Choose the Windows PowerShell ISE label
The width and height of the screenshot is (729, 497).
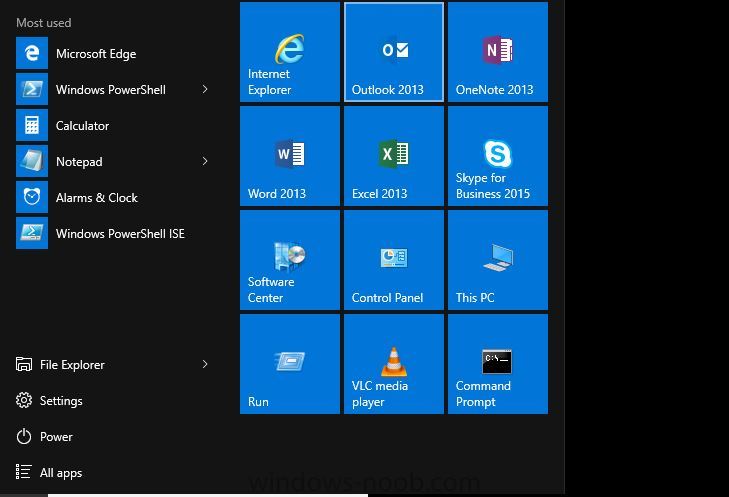(120, 233)
